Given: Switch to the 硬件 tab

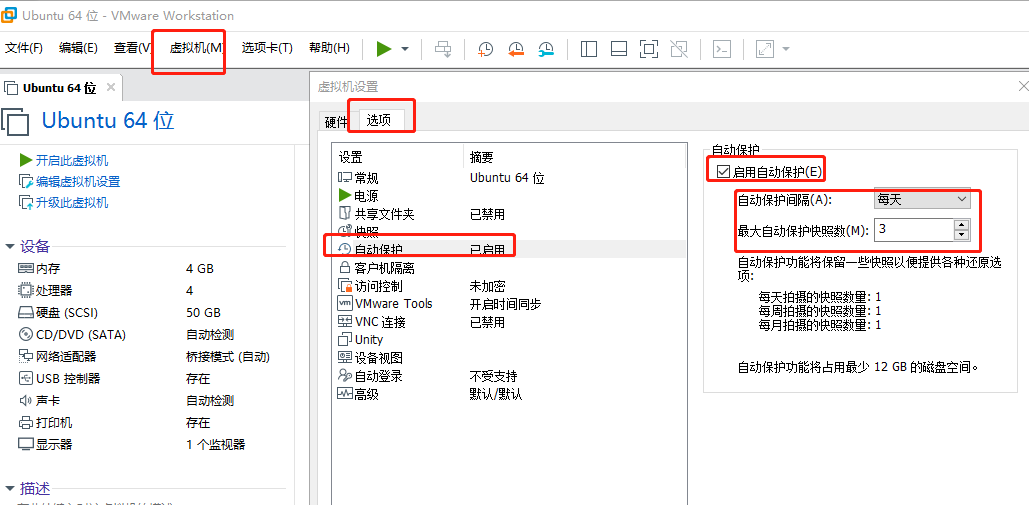Looking at the screenshot, I should 337,121.
